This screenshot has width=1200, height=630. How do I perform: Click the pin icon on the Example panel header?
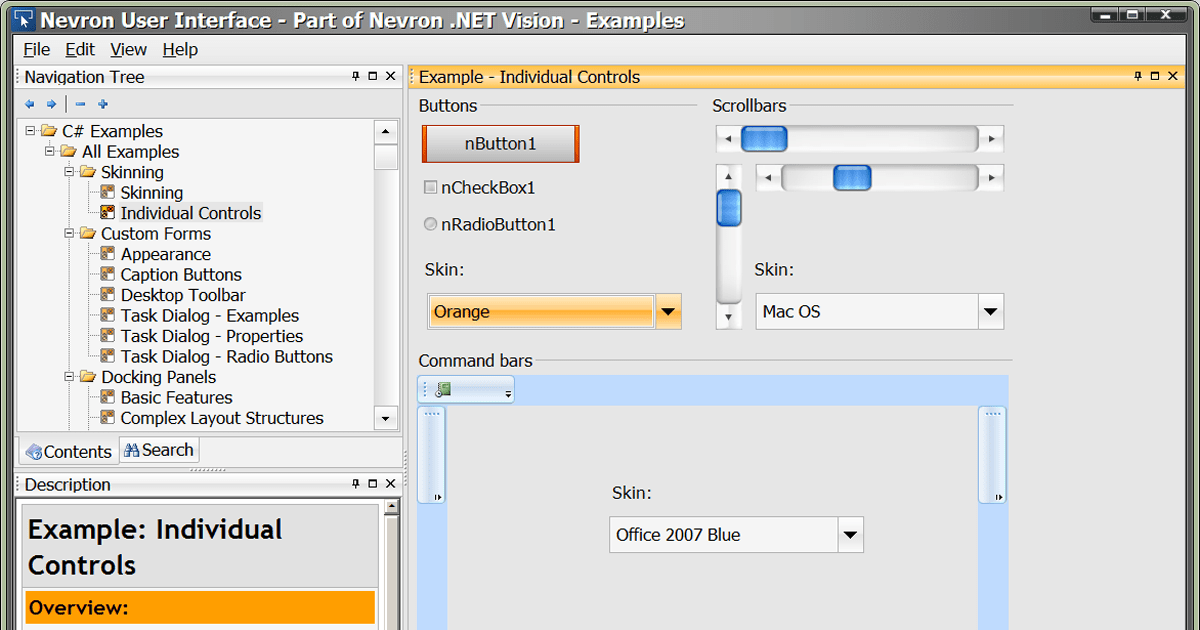pos(1139,76)
